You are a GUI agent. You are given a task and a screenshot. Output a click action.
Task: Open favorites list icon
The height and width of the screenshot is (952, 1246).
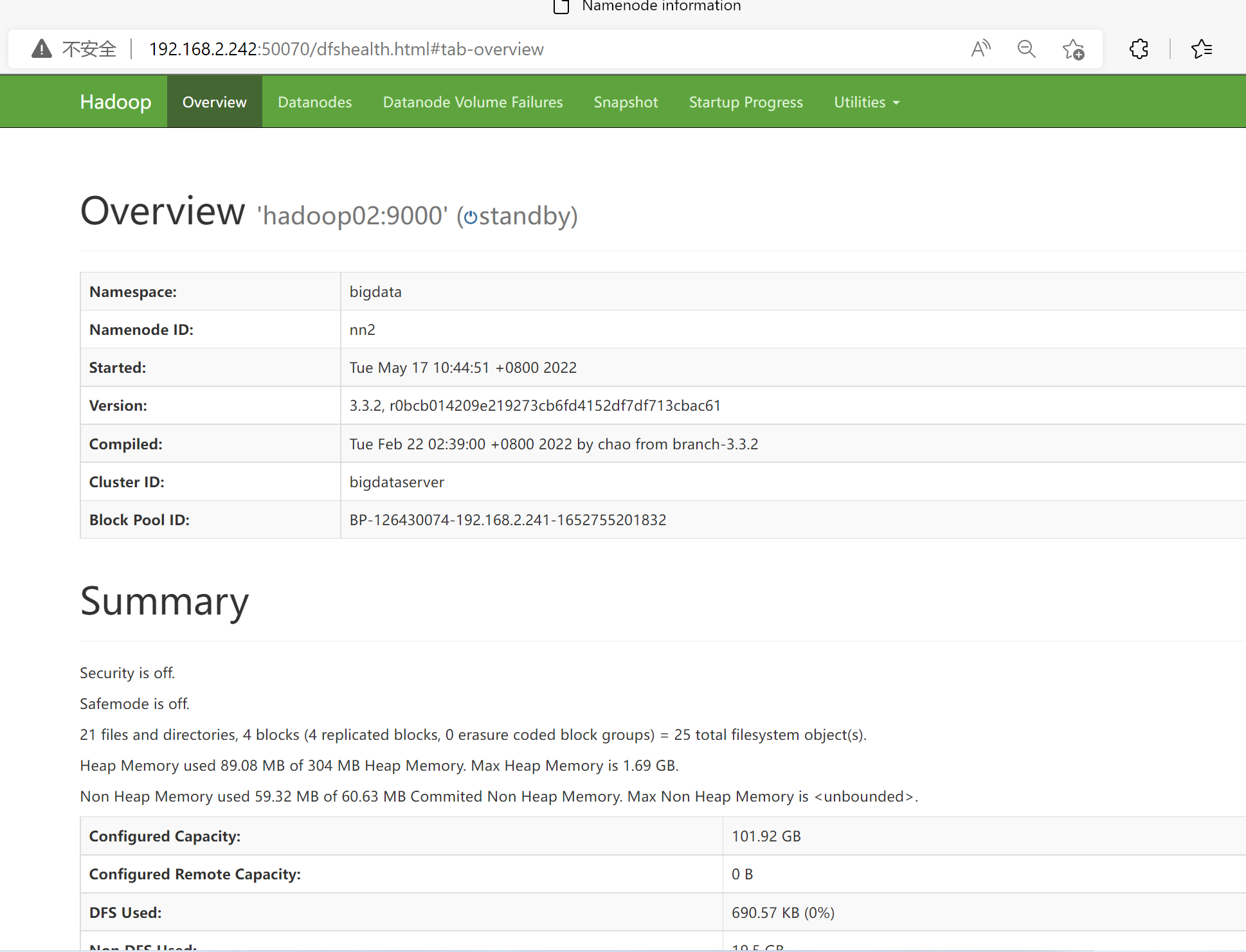pyautogui.click(x=1201, y=49)
